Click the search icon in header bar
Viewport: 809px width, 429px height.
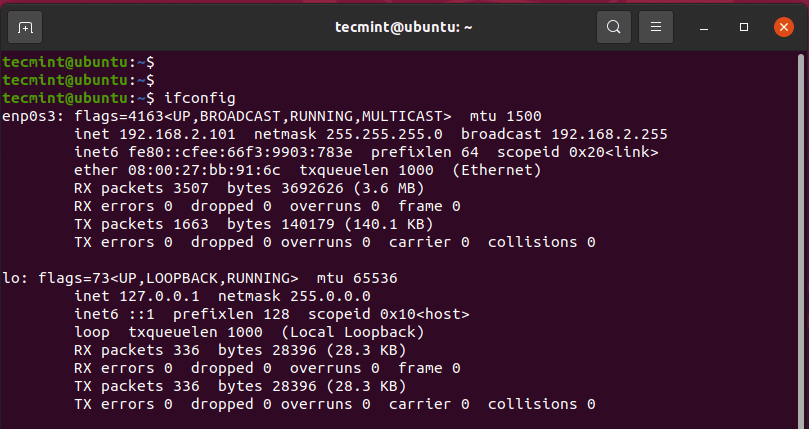(x=614, y=26)
